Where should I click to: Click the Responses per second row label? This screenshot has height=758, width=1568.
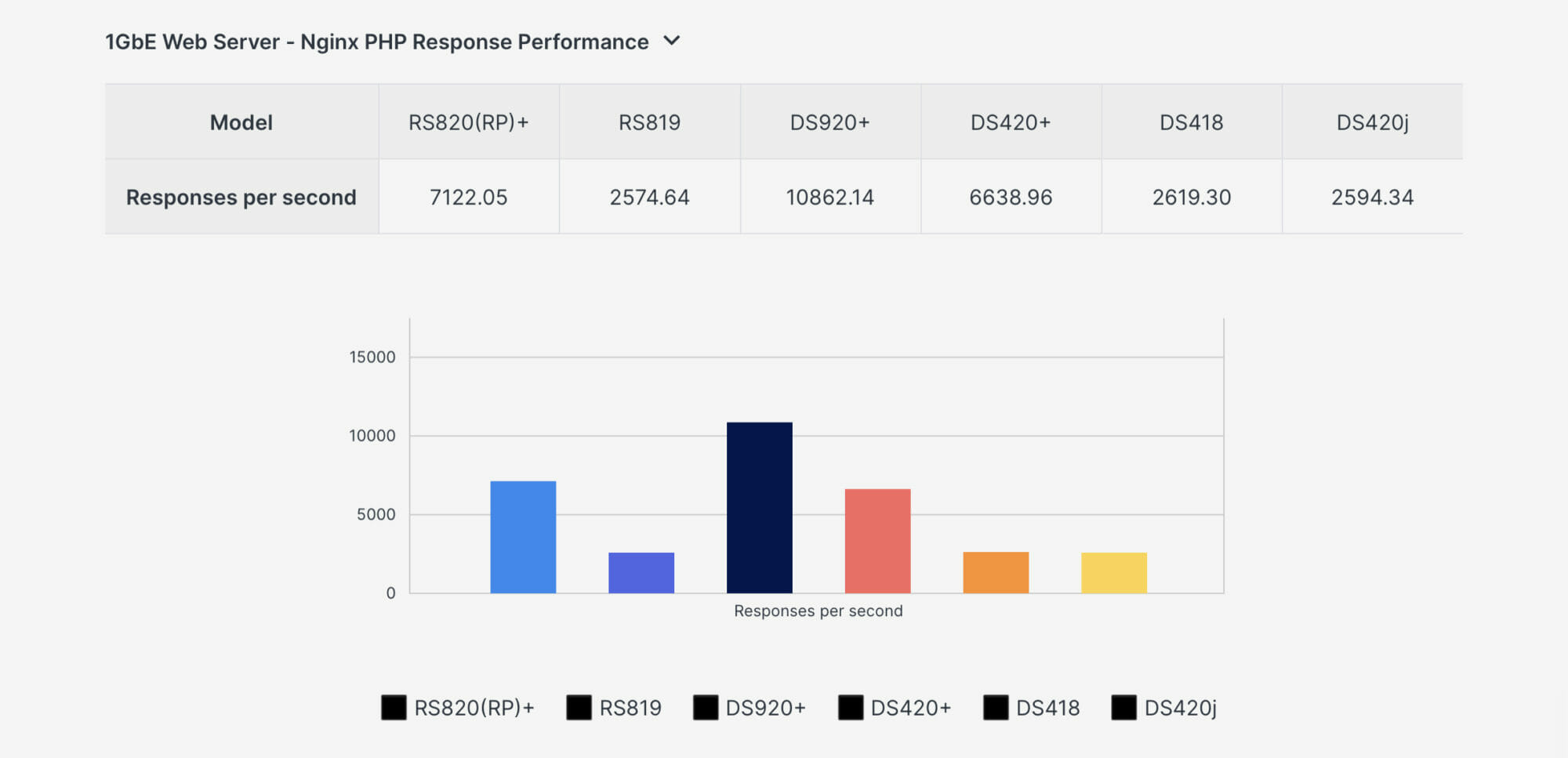(x=241, y=197)
